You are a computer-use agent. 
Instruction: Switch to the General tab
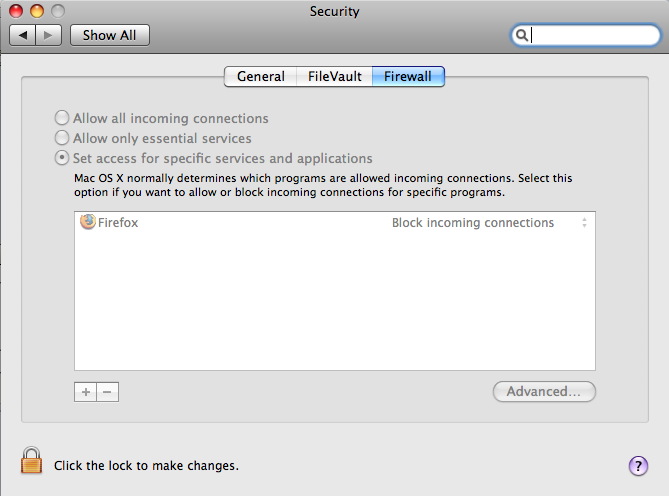(x=260, y=76)
